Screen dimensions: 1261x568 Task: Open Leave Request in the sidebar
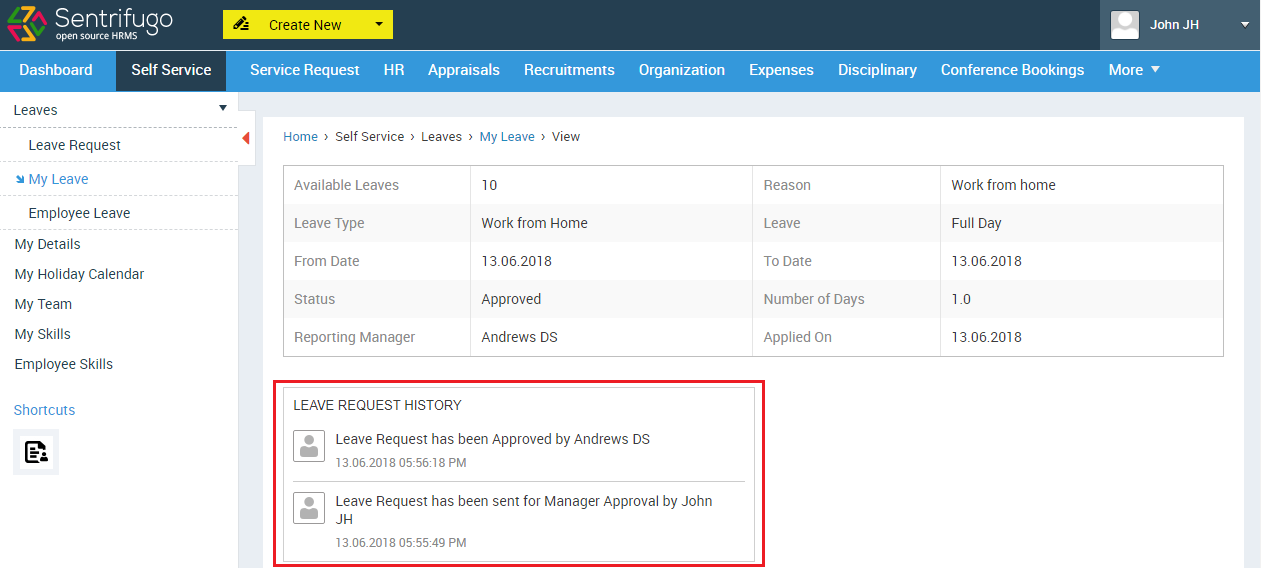click(74, 145)
